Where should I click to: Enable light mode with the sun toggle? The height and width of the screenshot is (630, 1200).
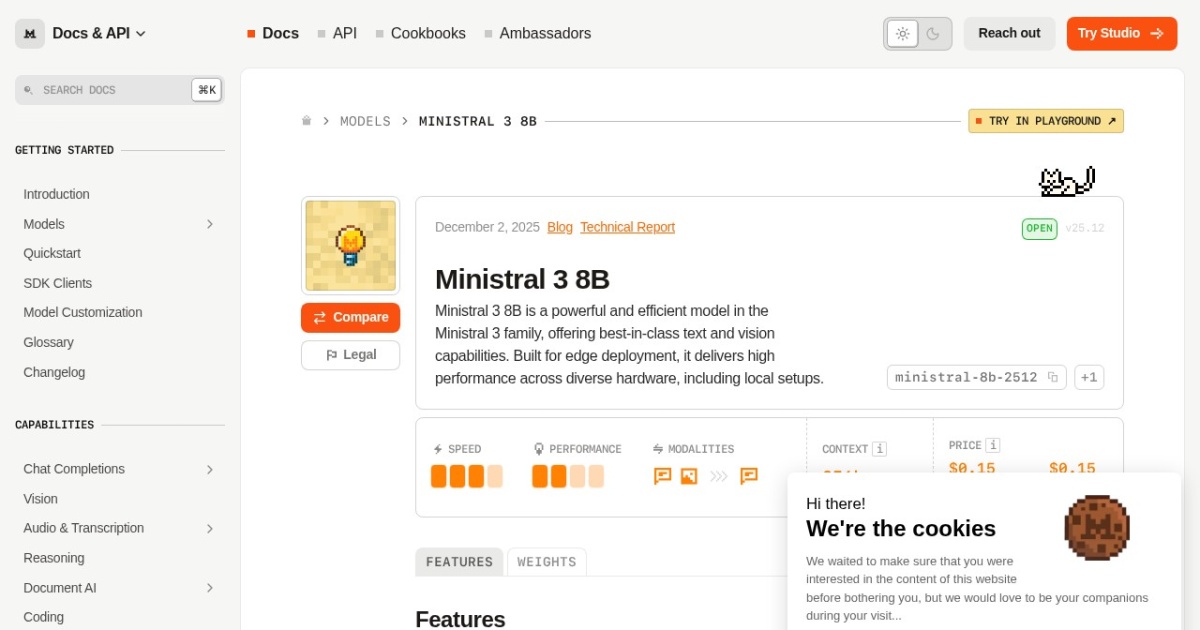tap(902, 33)
